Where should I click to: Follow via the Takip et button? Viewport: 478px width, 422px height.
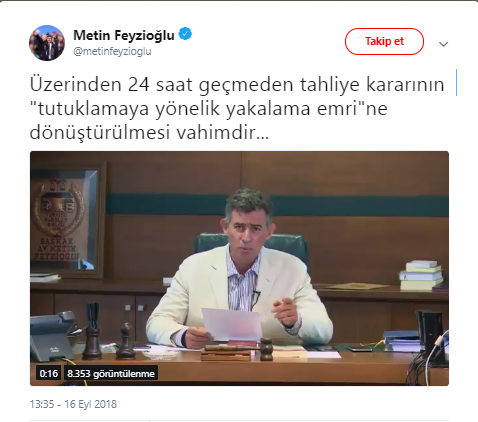coord(384,41)
